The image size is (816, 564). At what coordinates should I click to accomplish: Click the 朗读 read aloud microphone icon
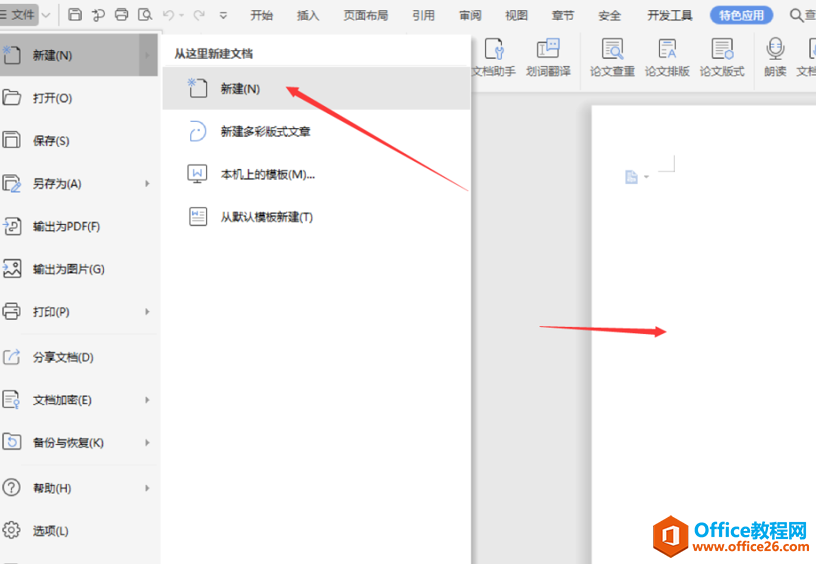pyautogui.click(x=775, y=57)
